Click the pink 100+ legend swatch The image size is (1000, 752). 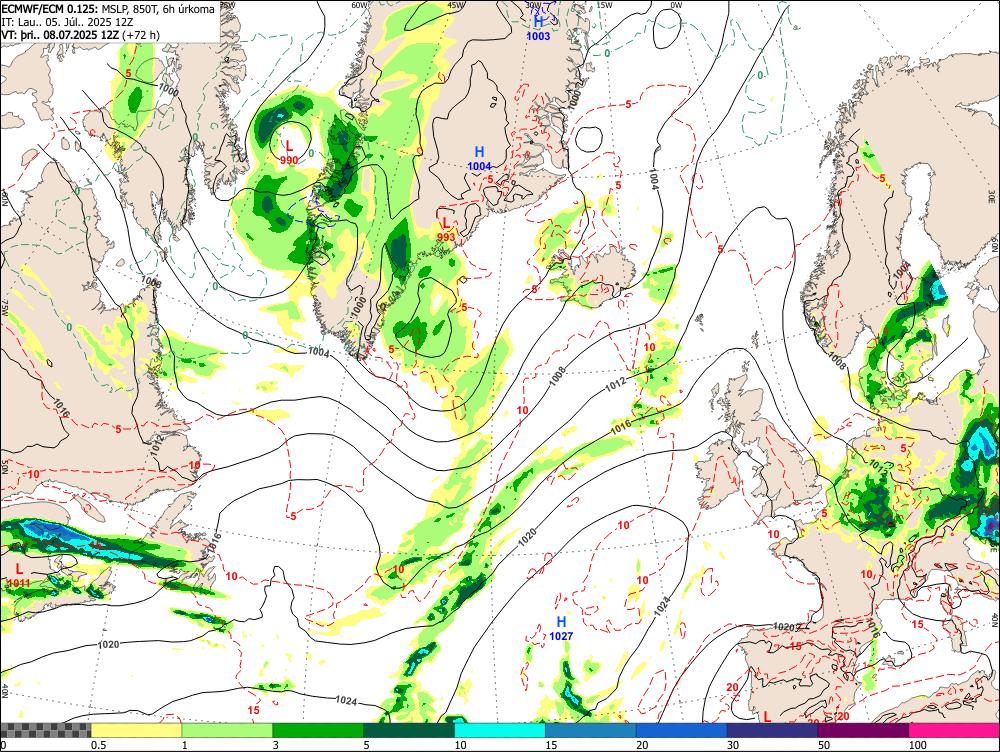(955, 730)
